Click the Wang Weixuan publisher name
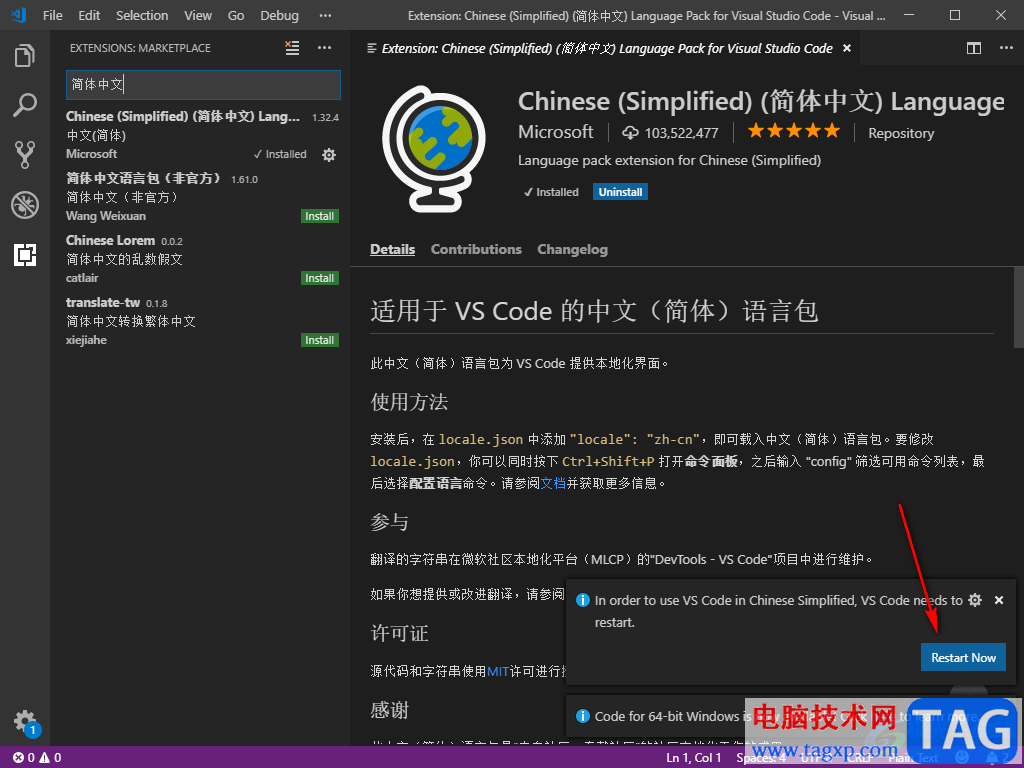This screenshot has height=768, width=1024. (106, 216)
